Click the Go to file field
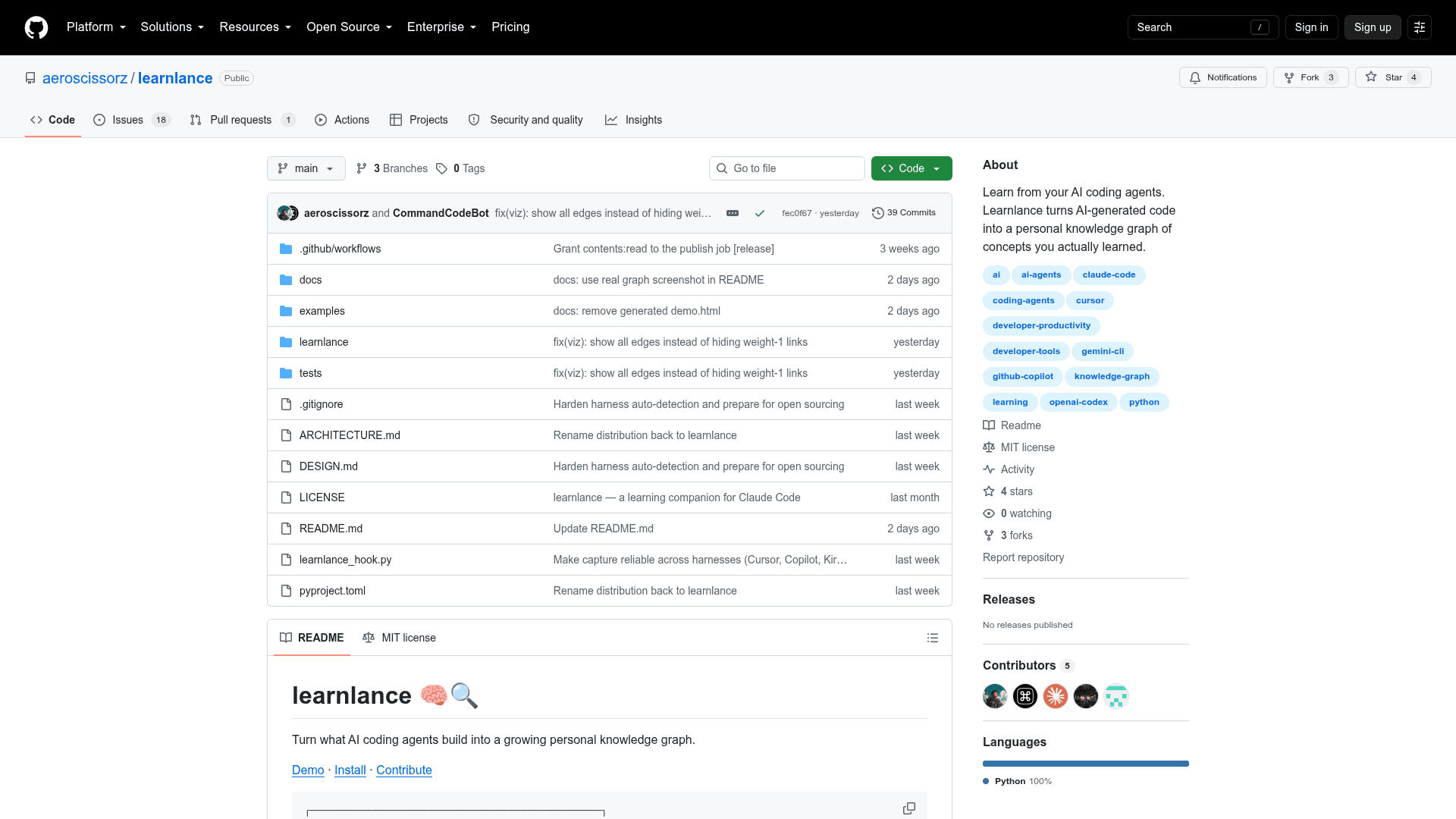 pos(787,168)
